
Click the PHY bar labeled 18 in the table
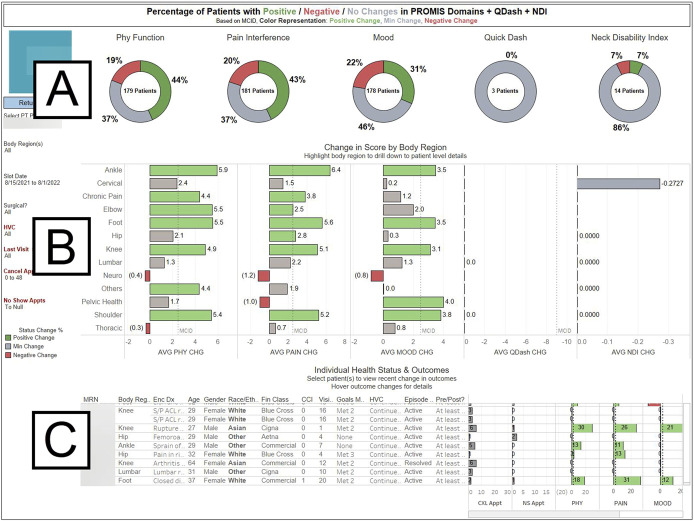coord(578,481)
